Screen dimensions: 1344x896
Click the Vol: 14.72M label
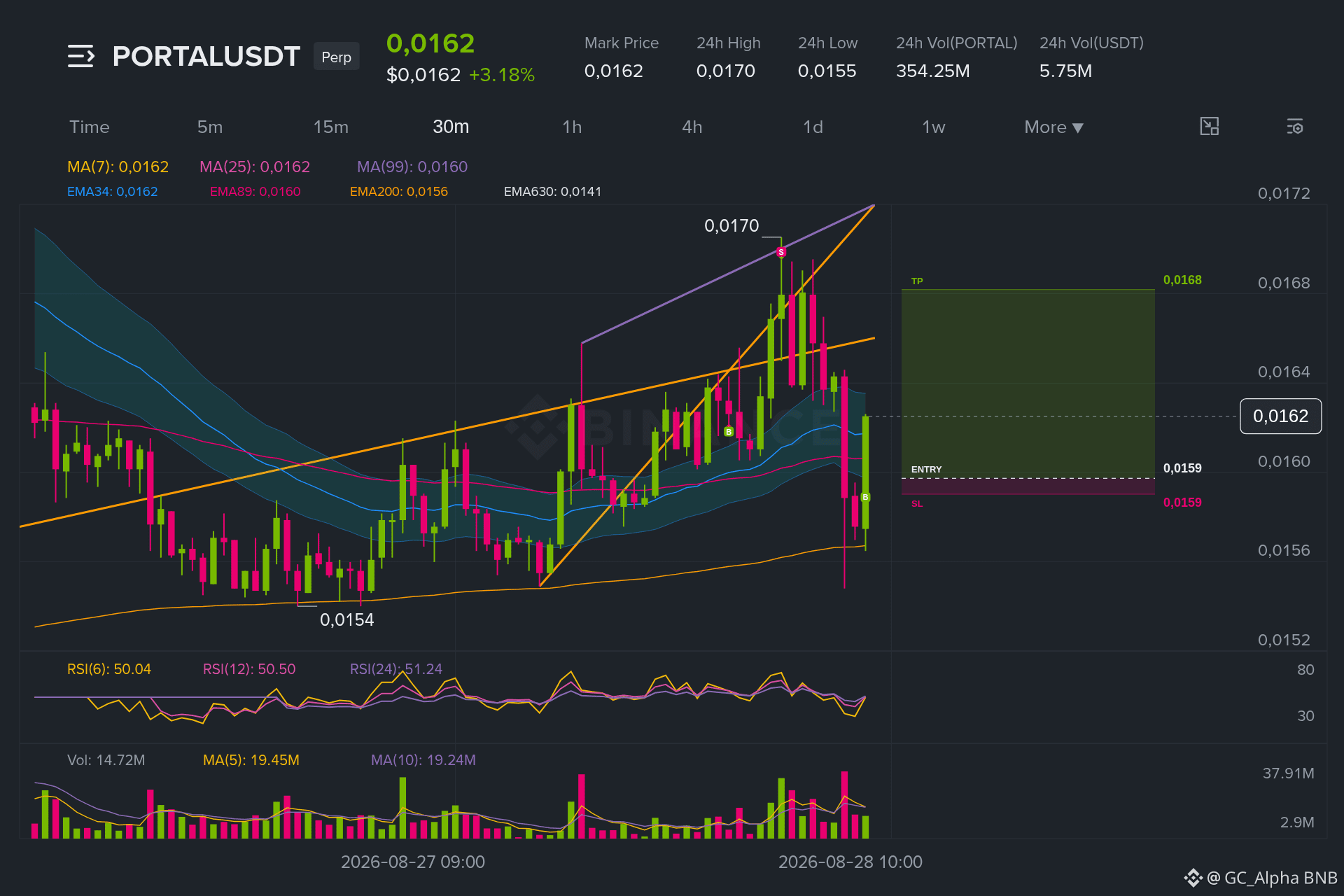(106, 760)
